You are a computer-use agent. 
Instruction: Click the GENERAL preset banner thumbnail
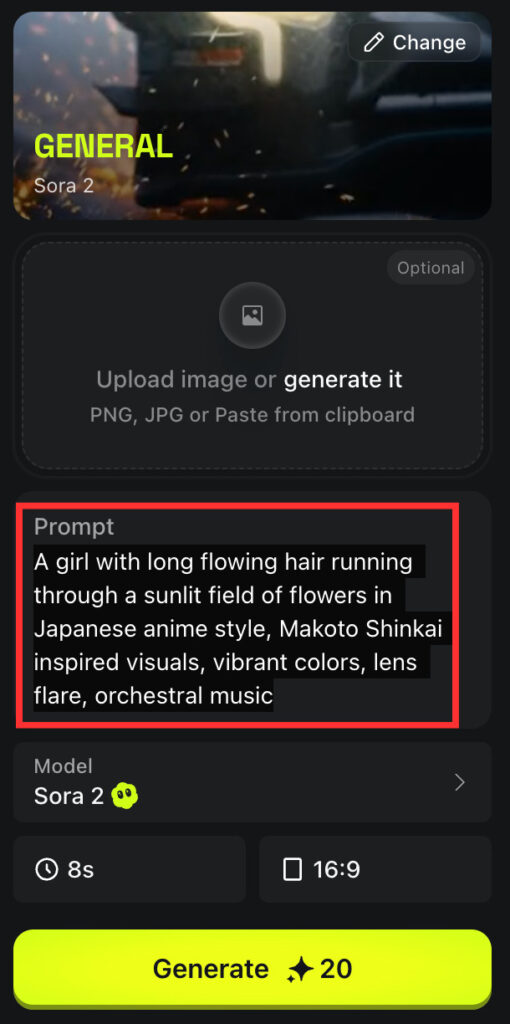point(252,116)
